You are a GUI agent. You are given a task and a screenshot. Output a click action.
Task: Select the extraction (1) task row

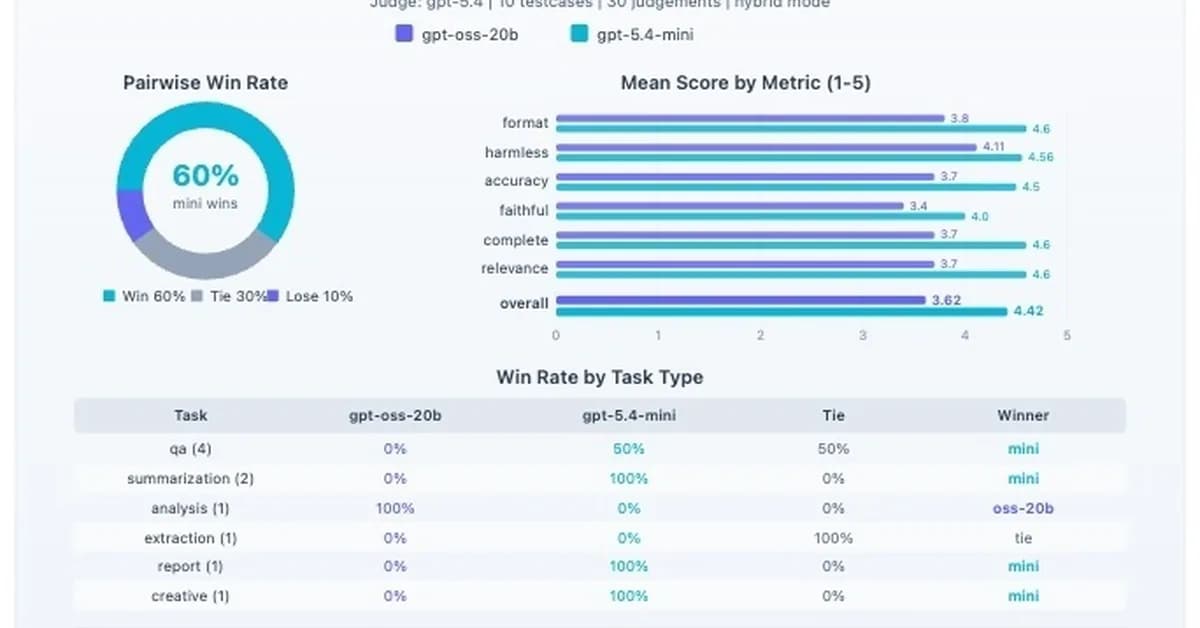(x=190, y=538)
